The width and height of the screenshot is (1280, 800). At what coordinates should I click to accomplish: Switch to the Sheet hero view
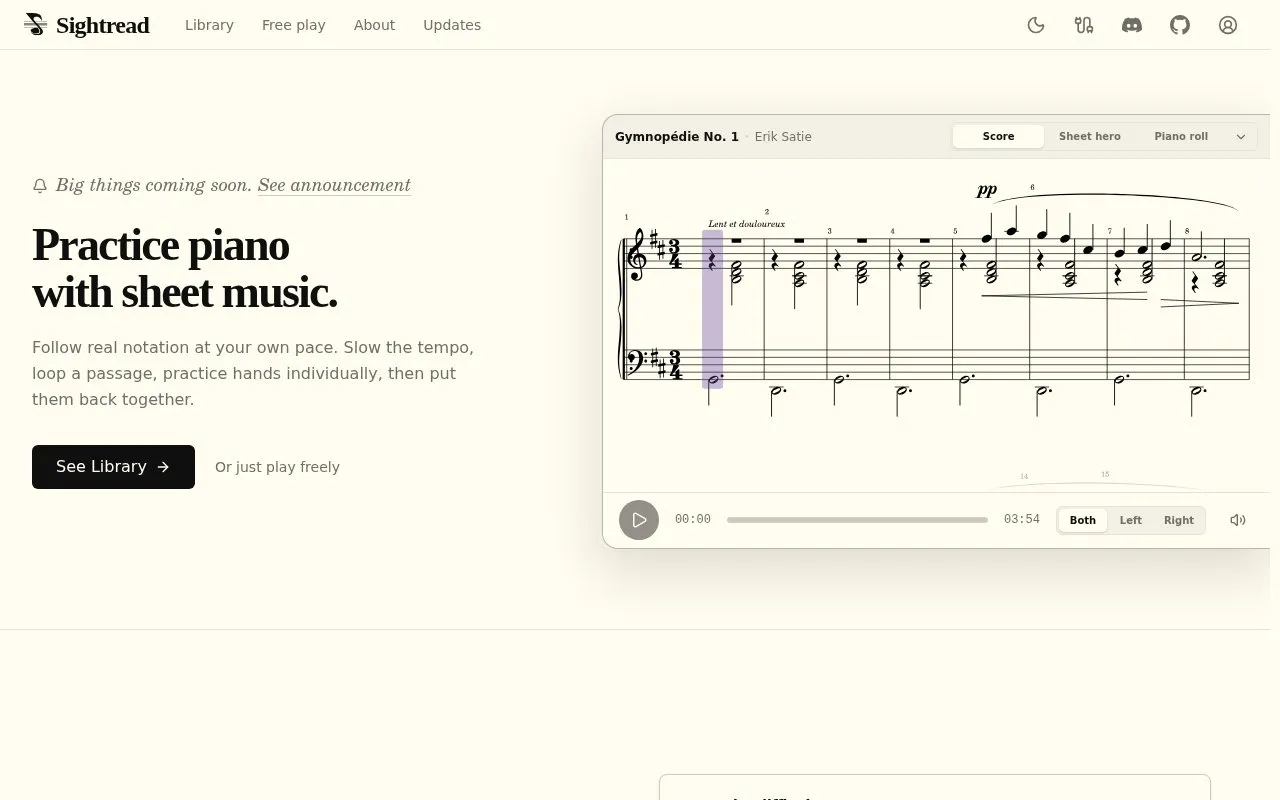click(x=1089, y=137)
